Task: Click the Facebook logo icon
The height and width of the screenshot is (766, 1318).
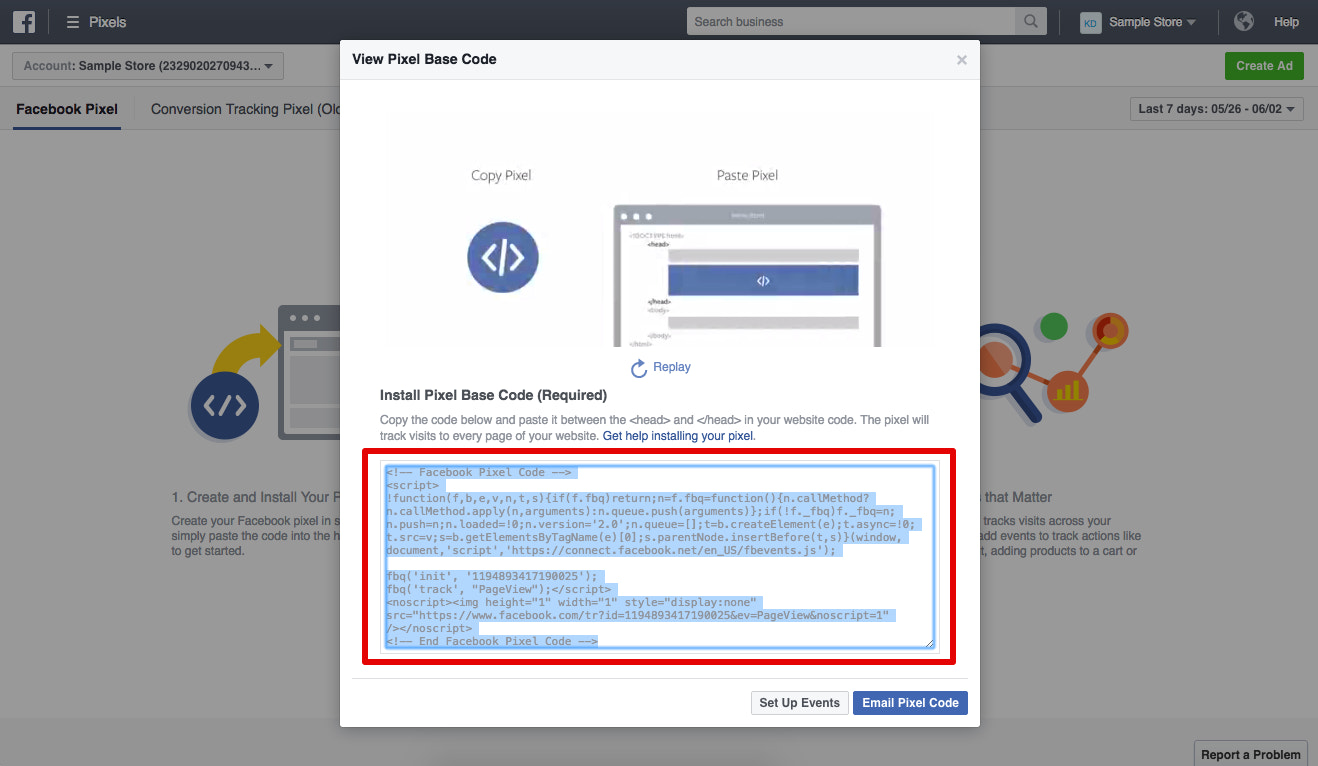Action: tap(22, 21)
